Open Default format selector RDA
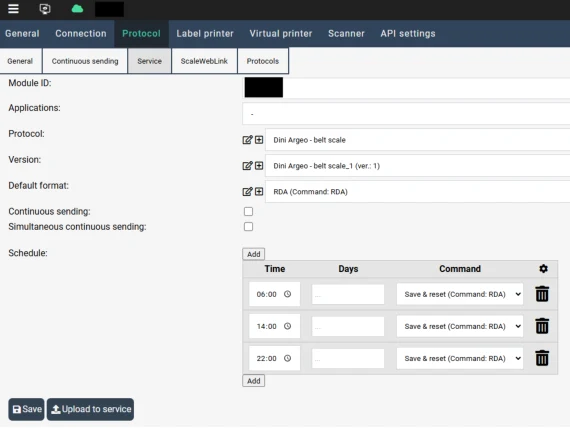Viewport: 570px width, 428px height. click(x=417, y=192)
